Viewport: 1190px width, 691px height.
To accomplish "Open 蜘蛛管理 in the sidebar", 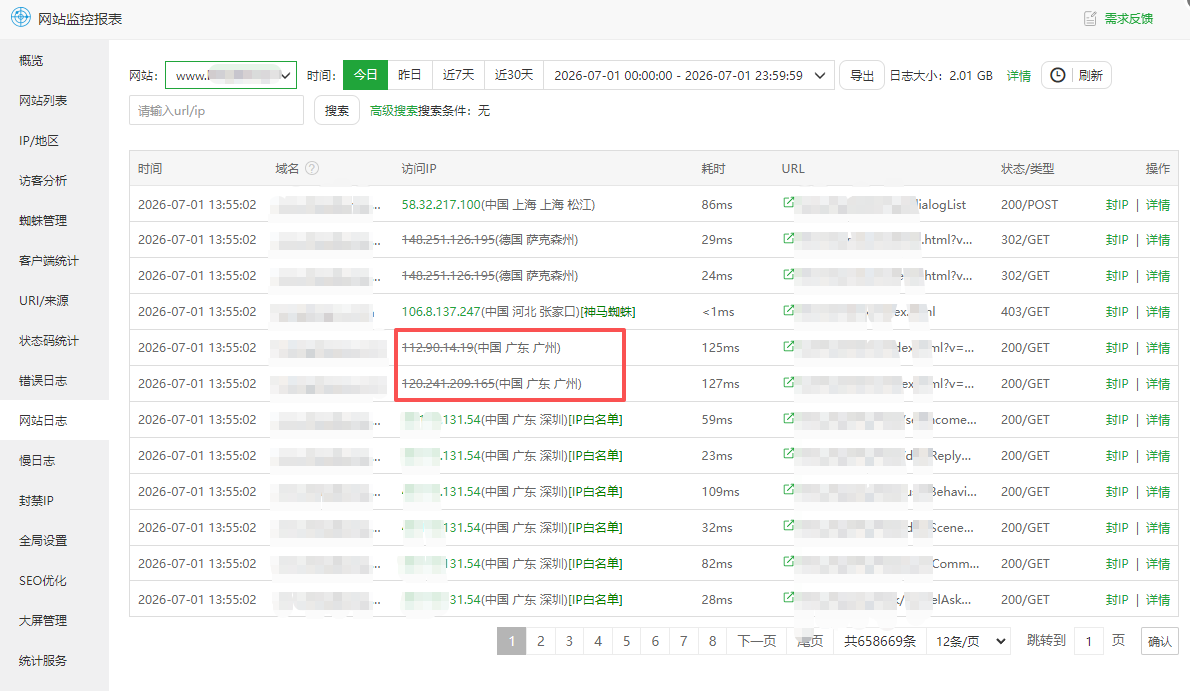I will (x=43, y=220).
